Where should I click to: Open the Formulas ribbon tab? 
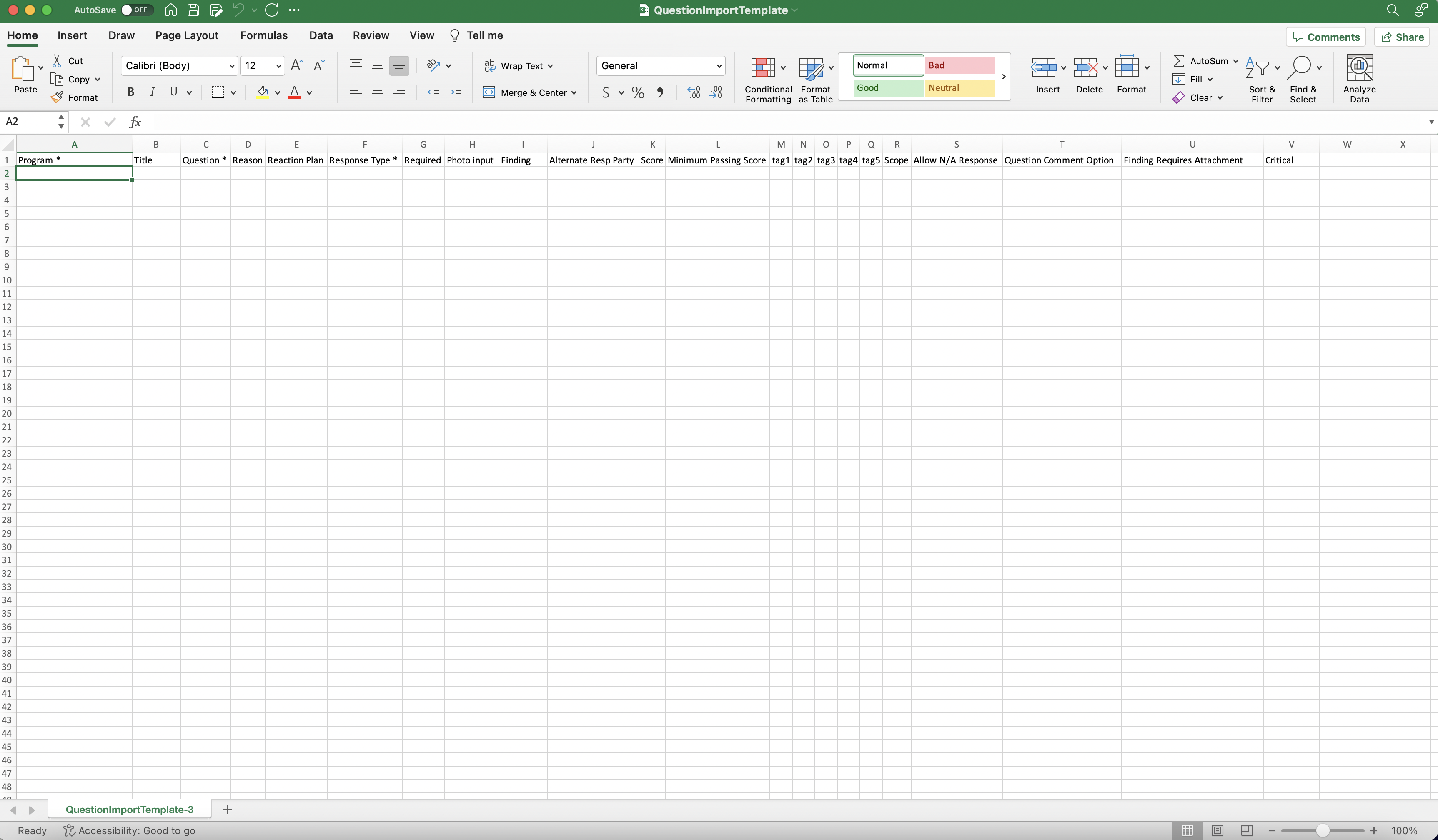(x=263, y=35)
